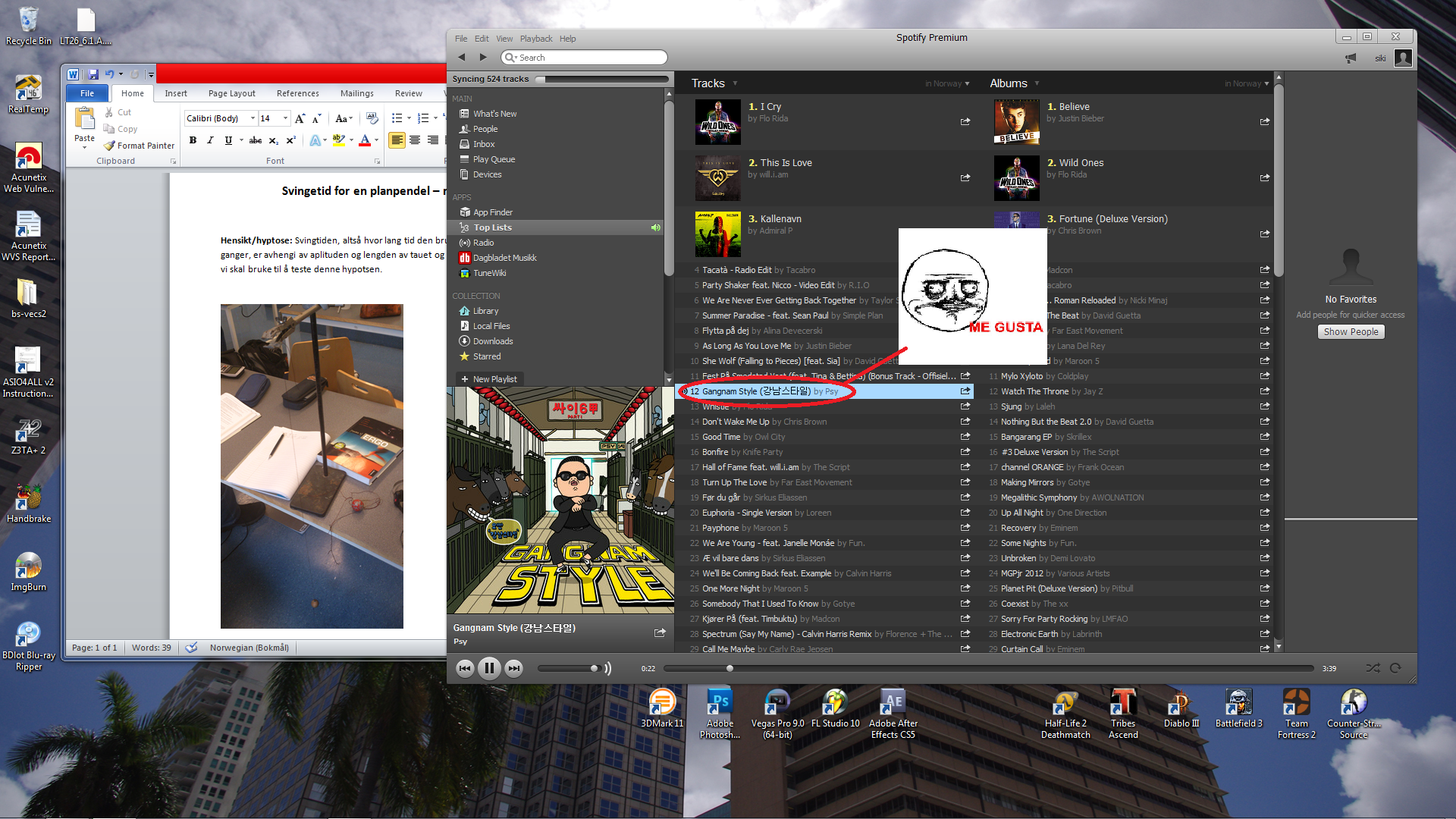This screenshot has height=819, width=1456.
Task: Share Gangnam Style track row
Action: (x=965, y=391)
